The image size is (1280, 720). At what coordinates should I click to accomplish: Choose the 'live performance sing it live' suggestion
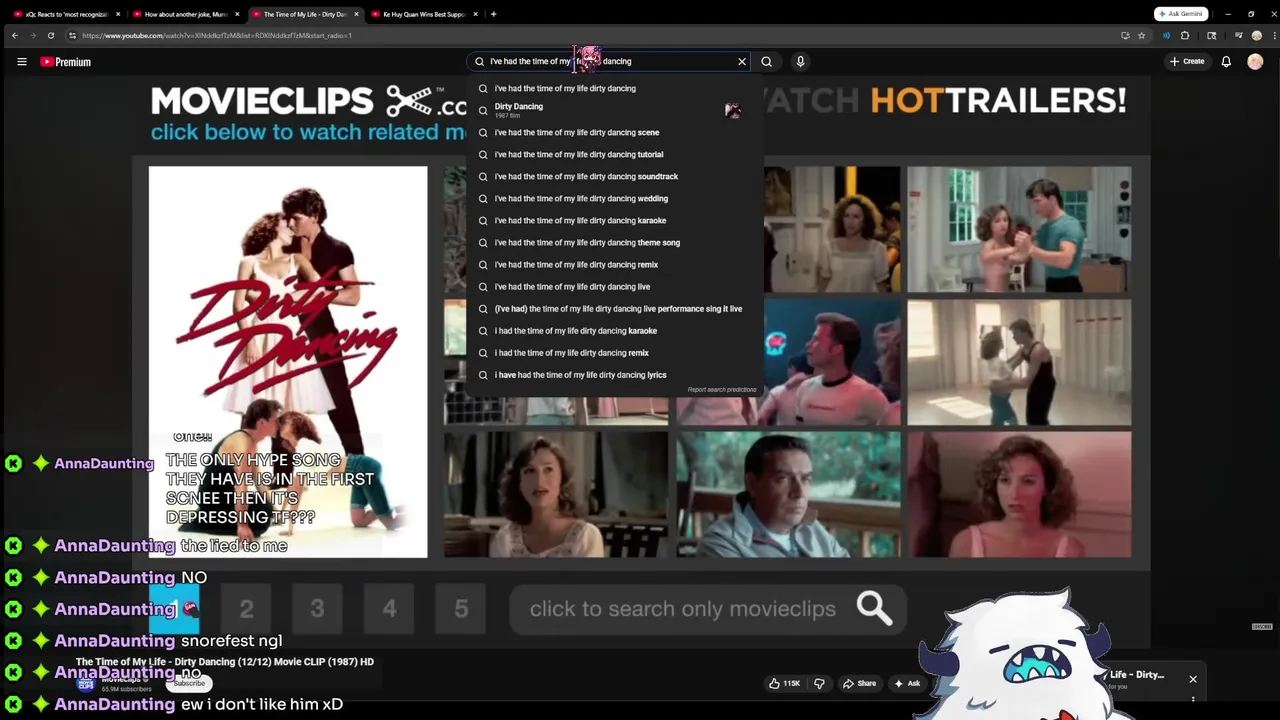tap(614, 308)
